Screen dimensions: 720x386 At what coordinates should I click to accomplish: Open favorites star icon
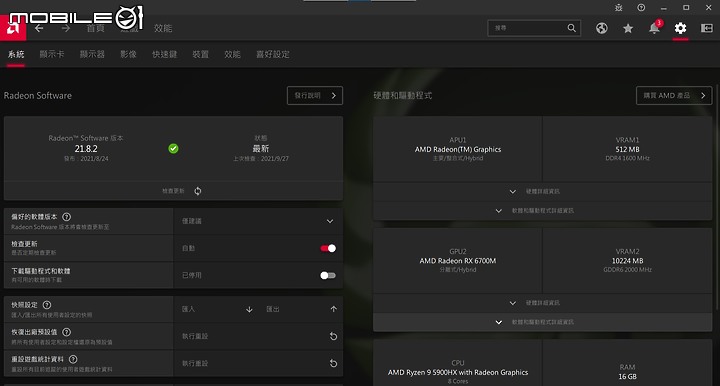[x=628, y=28]
